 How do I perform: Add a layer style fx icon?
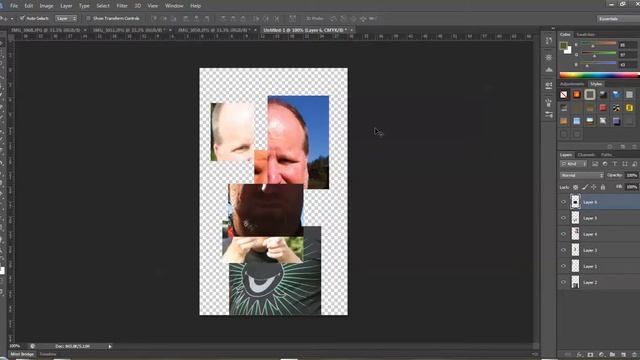click(x=580, y=355)
